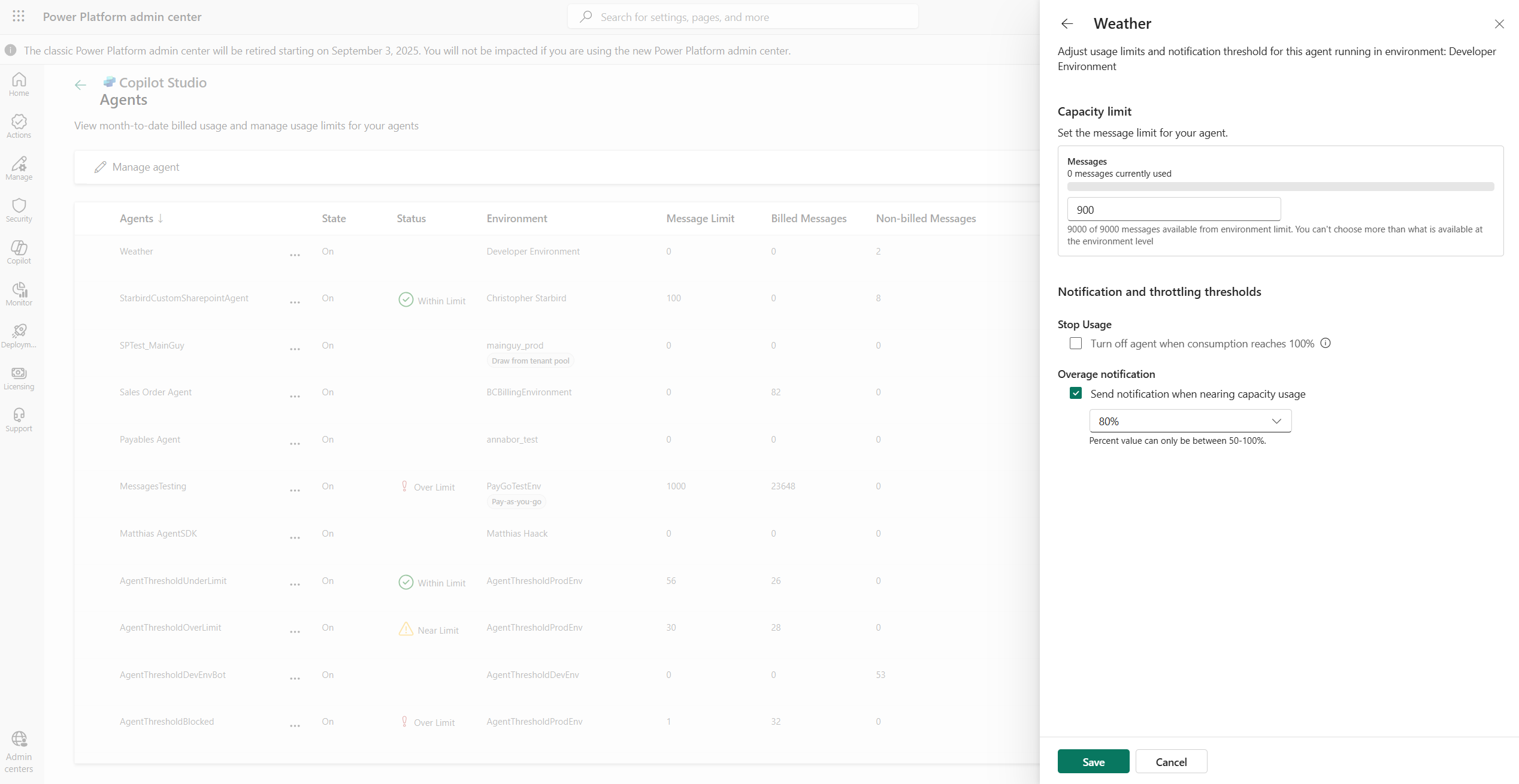This screenshot has height=784, width=1519.
Task: Open the Security shield icon
Action: (19, 210)
